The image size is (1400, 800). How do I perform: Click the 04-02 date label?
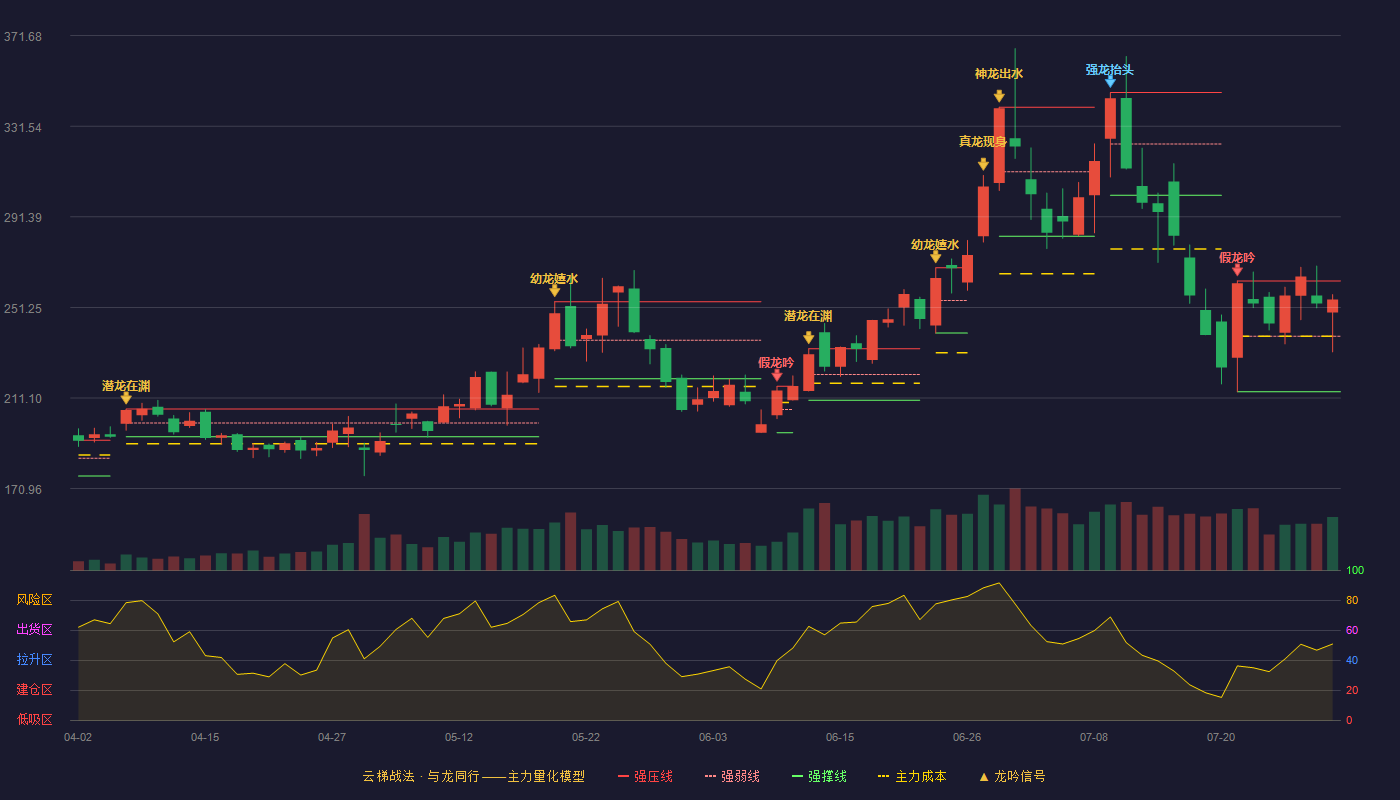pyautogui.click(x=78, y=737)
